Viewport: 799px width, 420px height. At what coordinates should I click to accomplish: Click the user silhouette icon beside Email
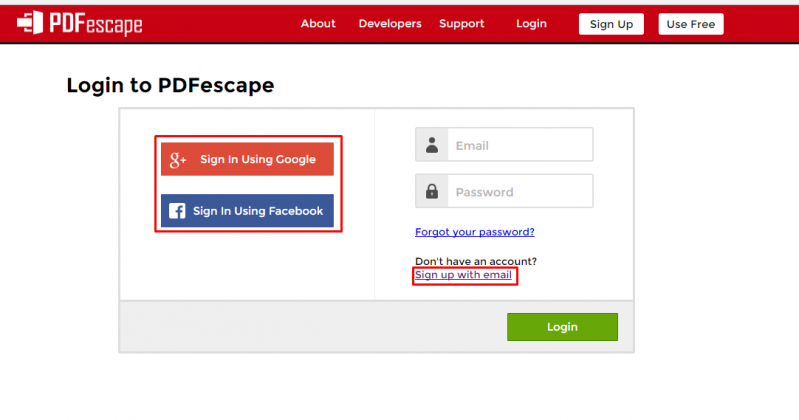pos(432,145)
